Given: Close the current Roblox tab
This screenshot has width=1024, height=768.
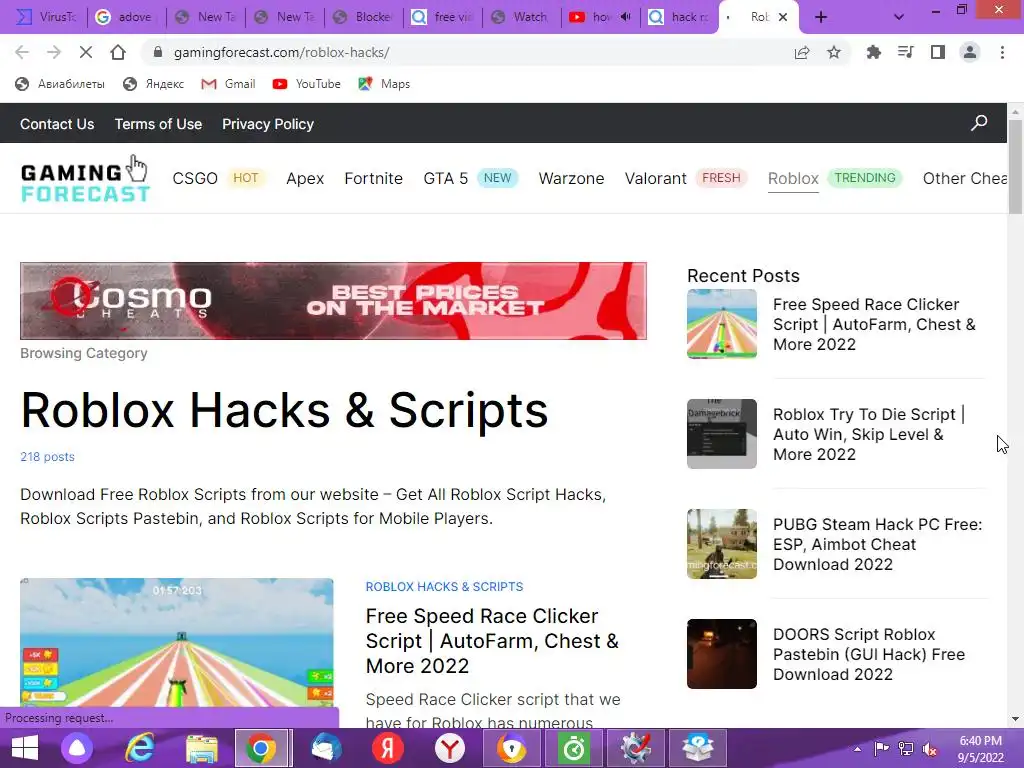Looking at the screenshot, I should click(x=783, y=17).
